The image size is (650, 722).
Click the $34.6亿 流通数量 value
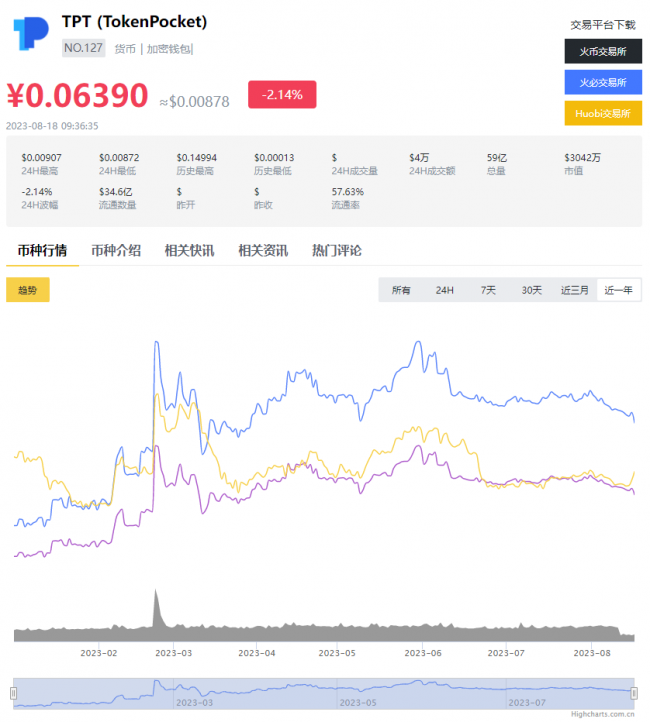coord(116,192)
